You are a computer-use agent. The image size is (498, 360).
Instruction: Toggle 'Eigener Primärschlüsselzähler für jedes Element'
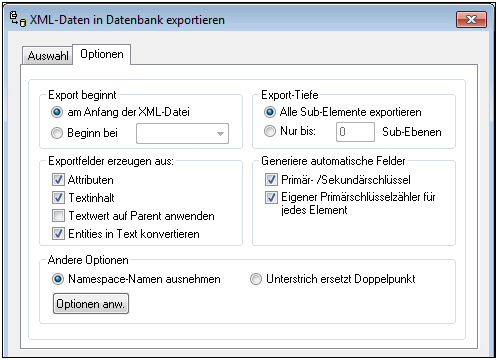click(x=271, y=197)
